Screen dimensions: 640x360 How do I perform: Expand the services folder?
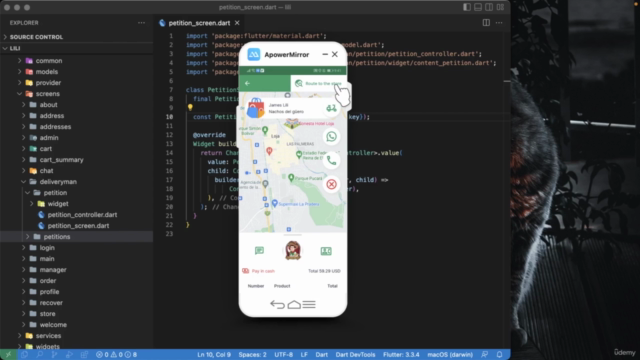click(76, 336)
